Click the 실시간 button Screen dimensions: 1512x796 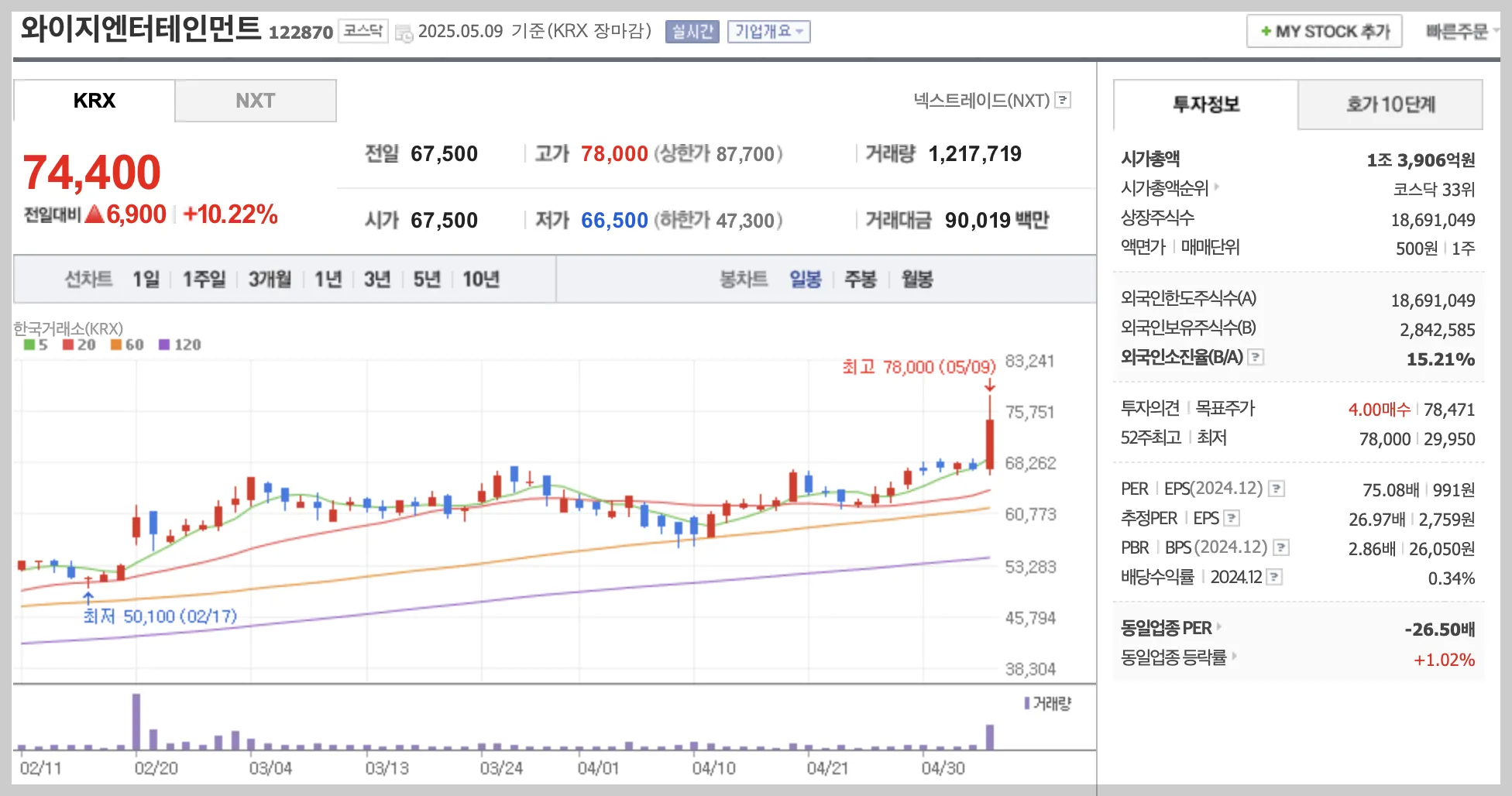point(692,32)
